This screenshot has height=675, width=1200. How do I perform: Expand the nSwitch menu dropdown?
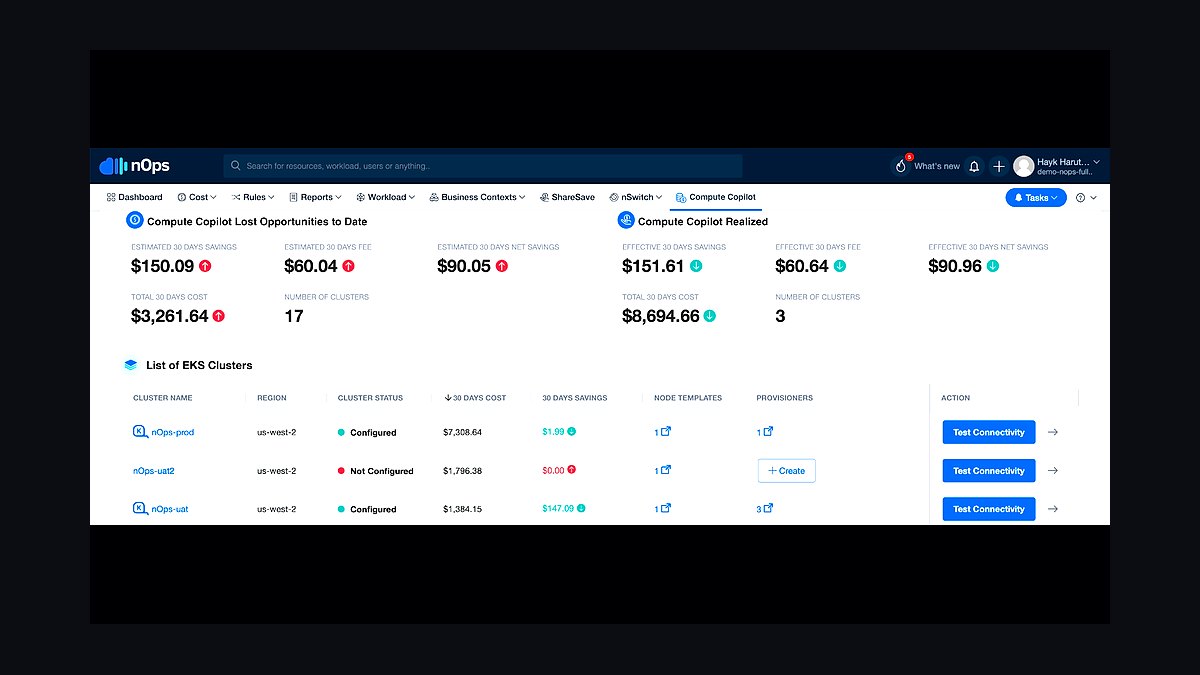[635, 197]
